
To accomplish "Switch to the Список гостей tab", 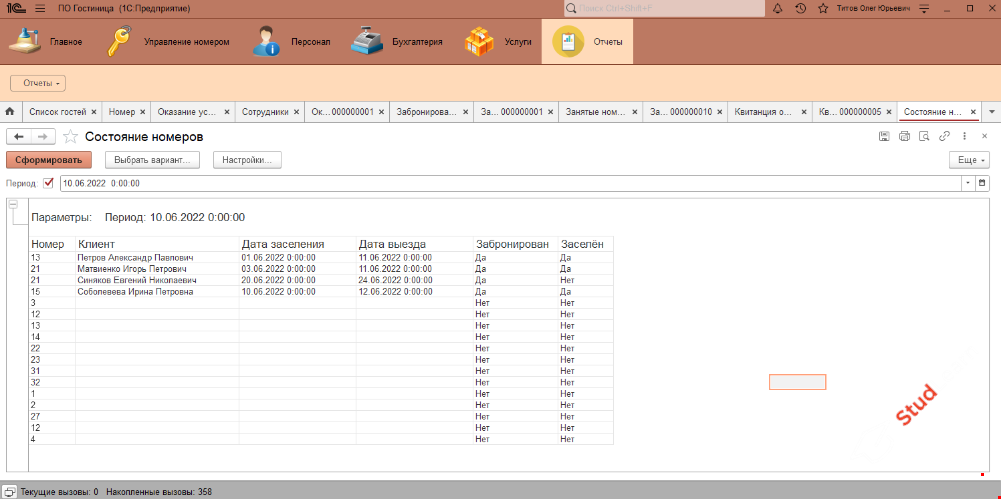I will point(58,111).
